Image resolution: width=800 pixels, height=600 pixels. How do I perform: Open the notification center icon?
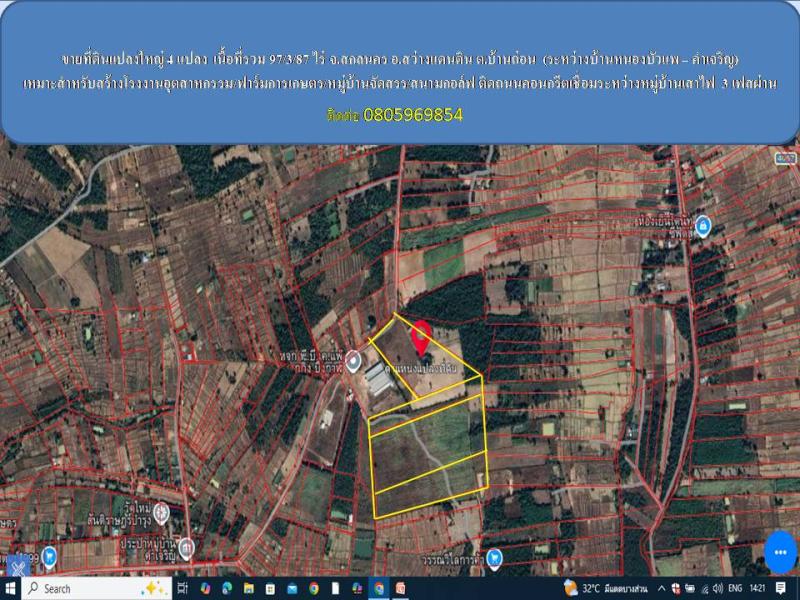tap(781, 588)
